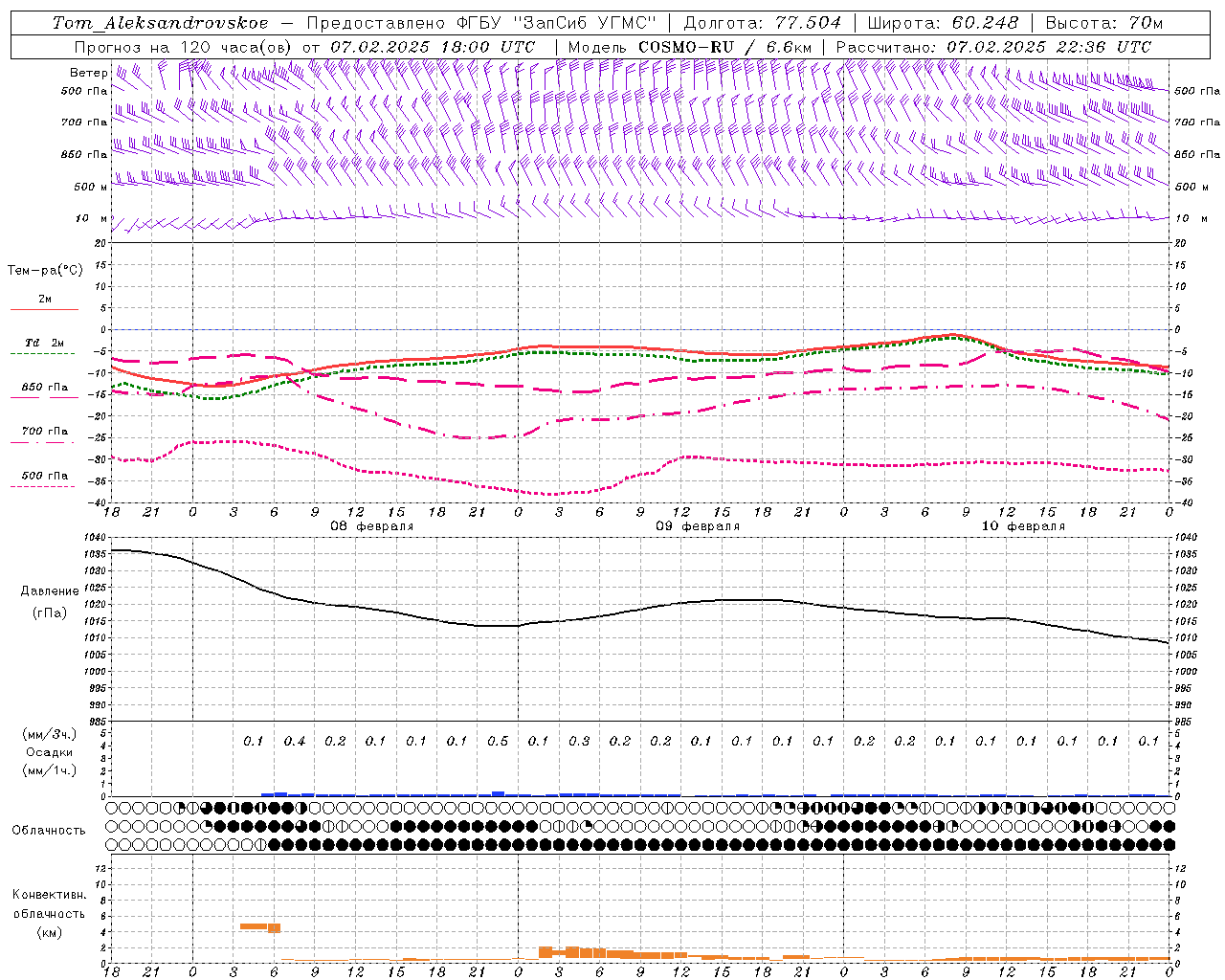Click the left-axis 985 pressure tick label
The height and width of the screenshot is (980, 1225).
[98, 722]
